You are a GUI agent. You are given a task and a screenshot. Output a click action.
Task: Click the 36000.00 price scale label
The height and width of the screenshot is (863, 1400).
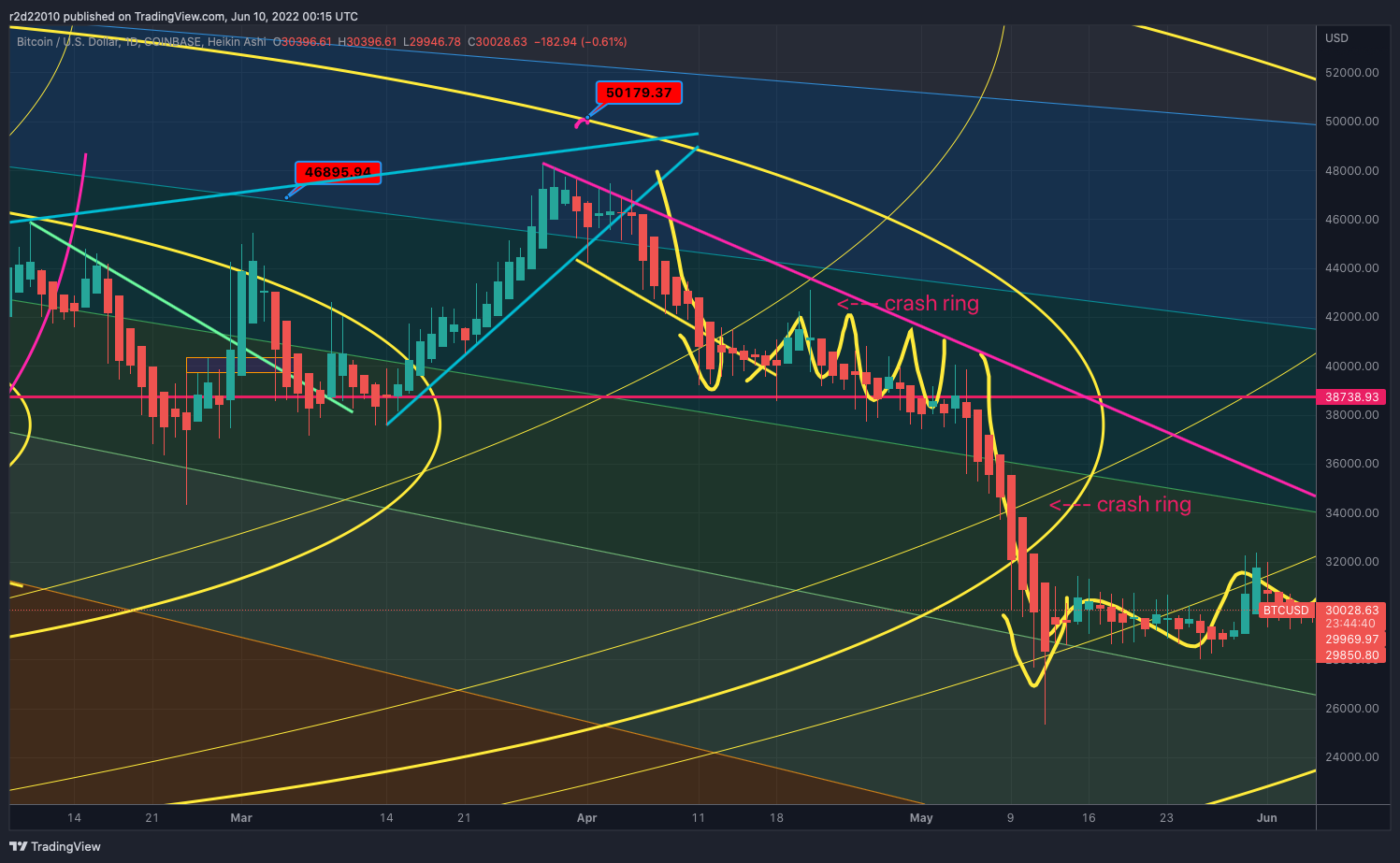click(1352, 464)
